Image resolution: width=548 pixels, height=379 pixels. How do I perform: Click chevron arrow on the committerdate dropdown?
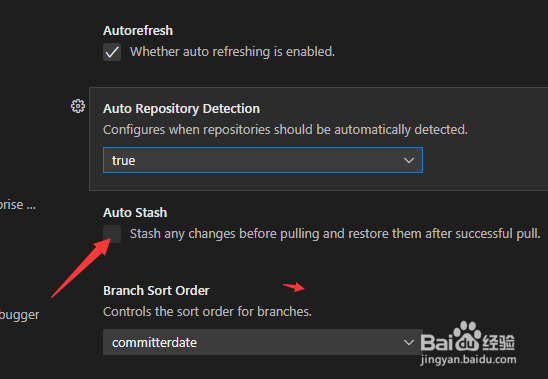(x=409, y=342)
